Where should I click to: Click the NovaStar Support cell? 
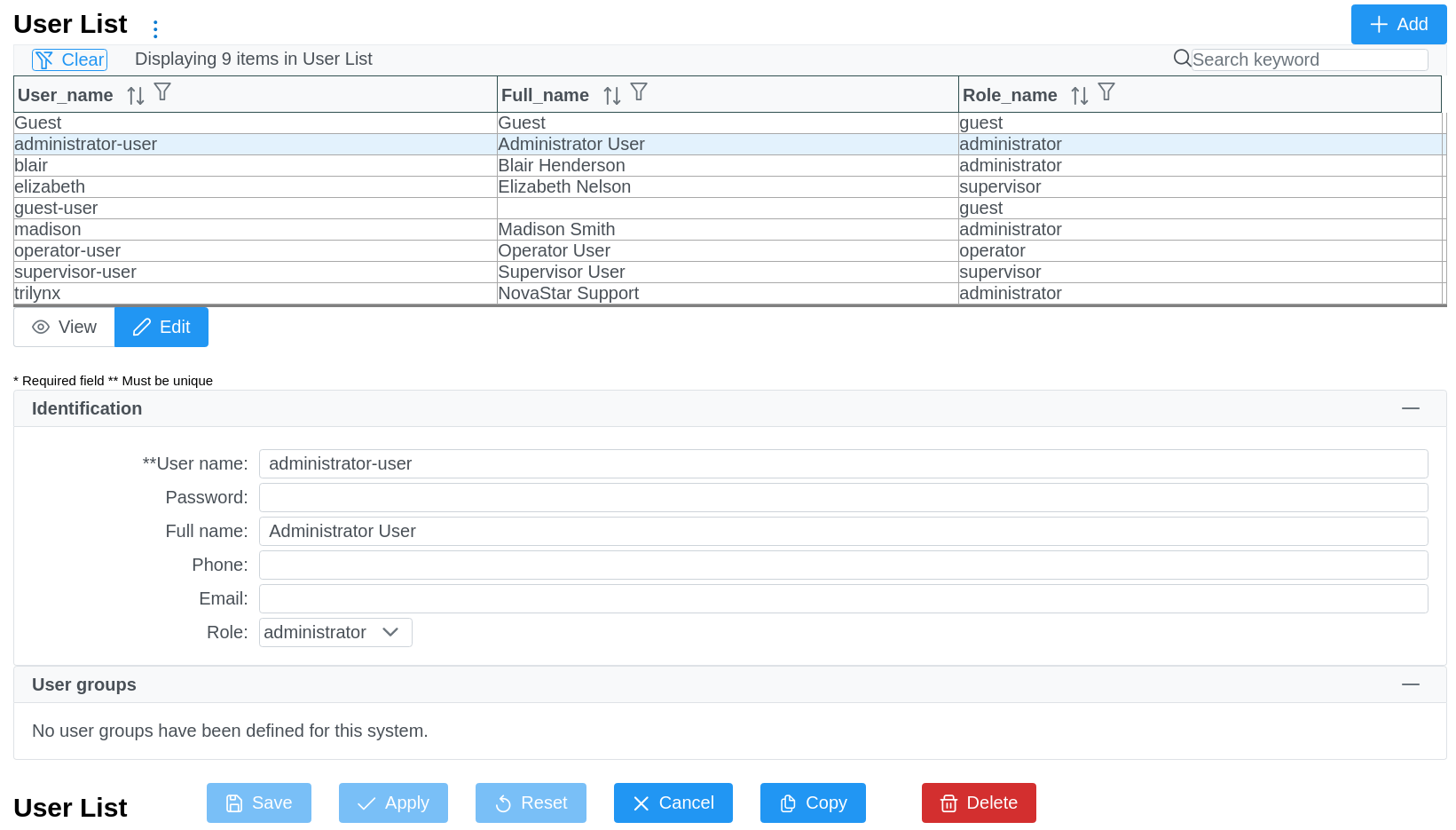(728, 293)
